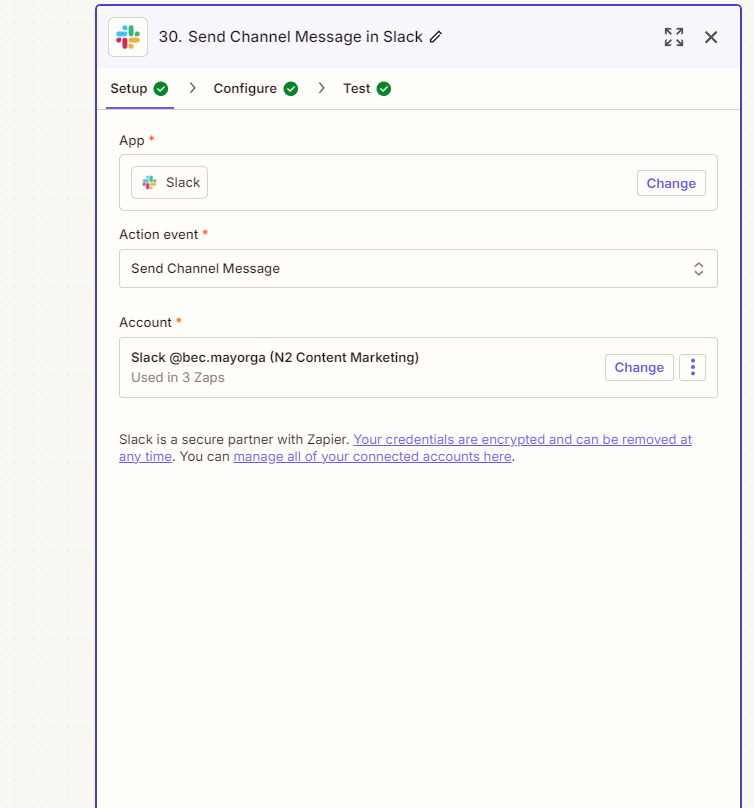754x808 pixels.
Task: Expand the panel to full screen
Action: click(674, 37)
